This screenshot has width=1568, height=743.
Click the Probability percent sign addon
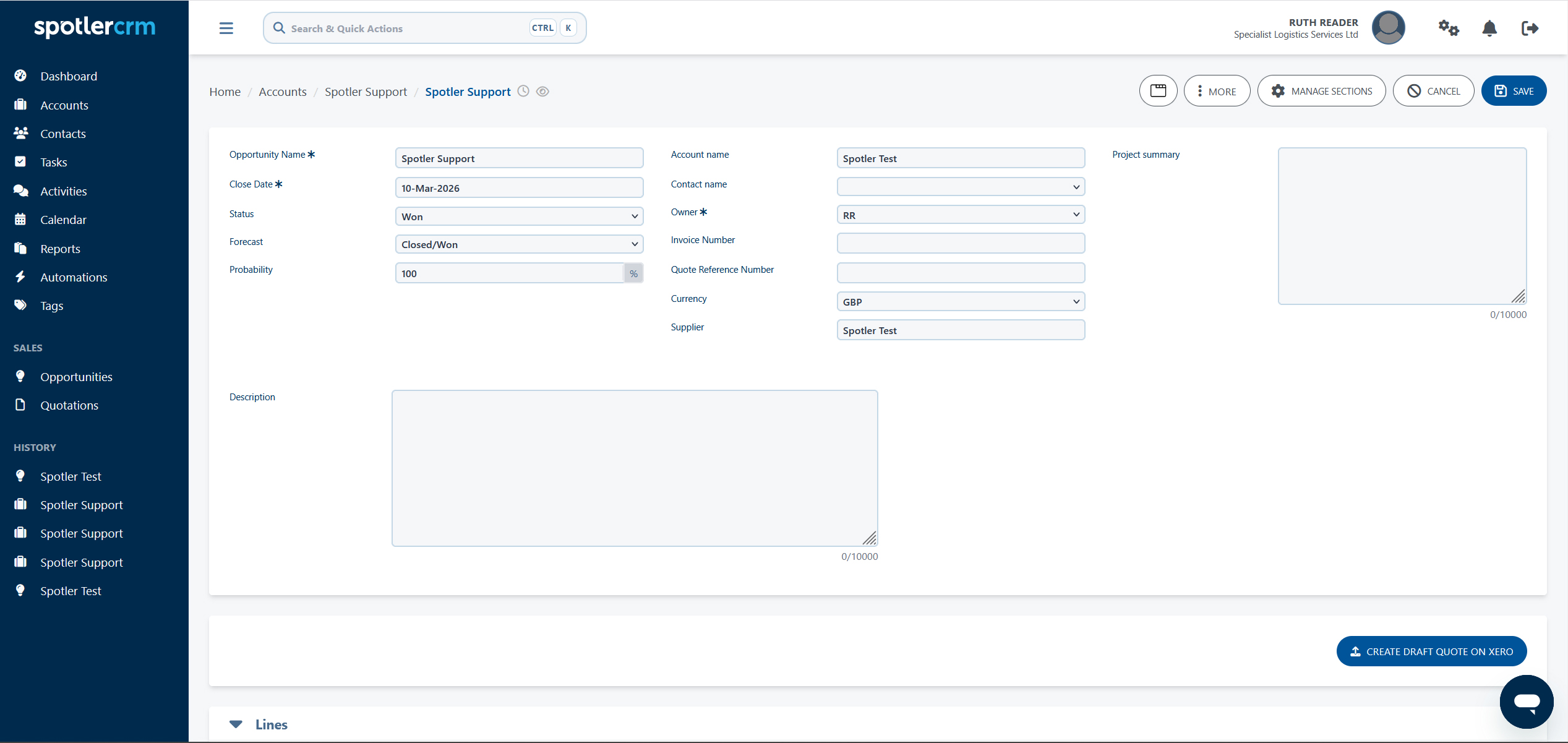point(633,273)
